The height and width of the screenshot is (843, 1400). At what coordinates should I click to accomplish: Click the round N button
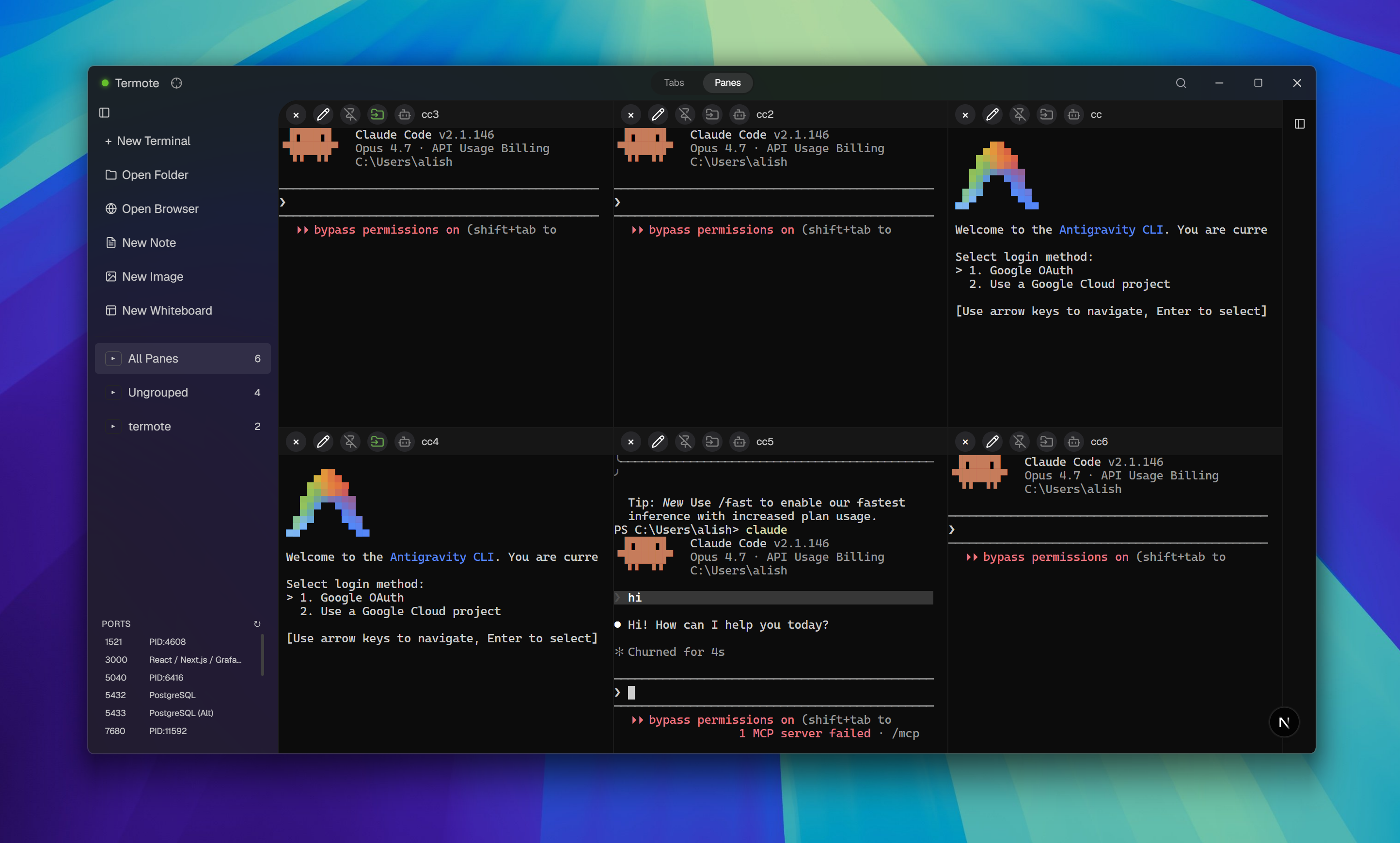[1284, 722]
